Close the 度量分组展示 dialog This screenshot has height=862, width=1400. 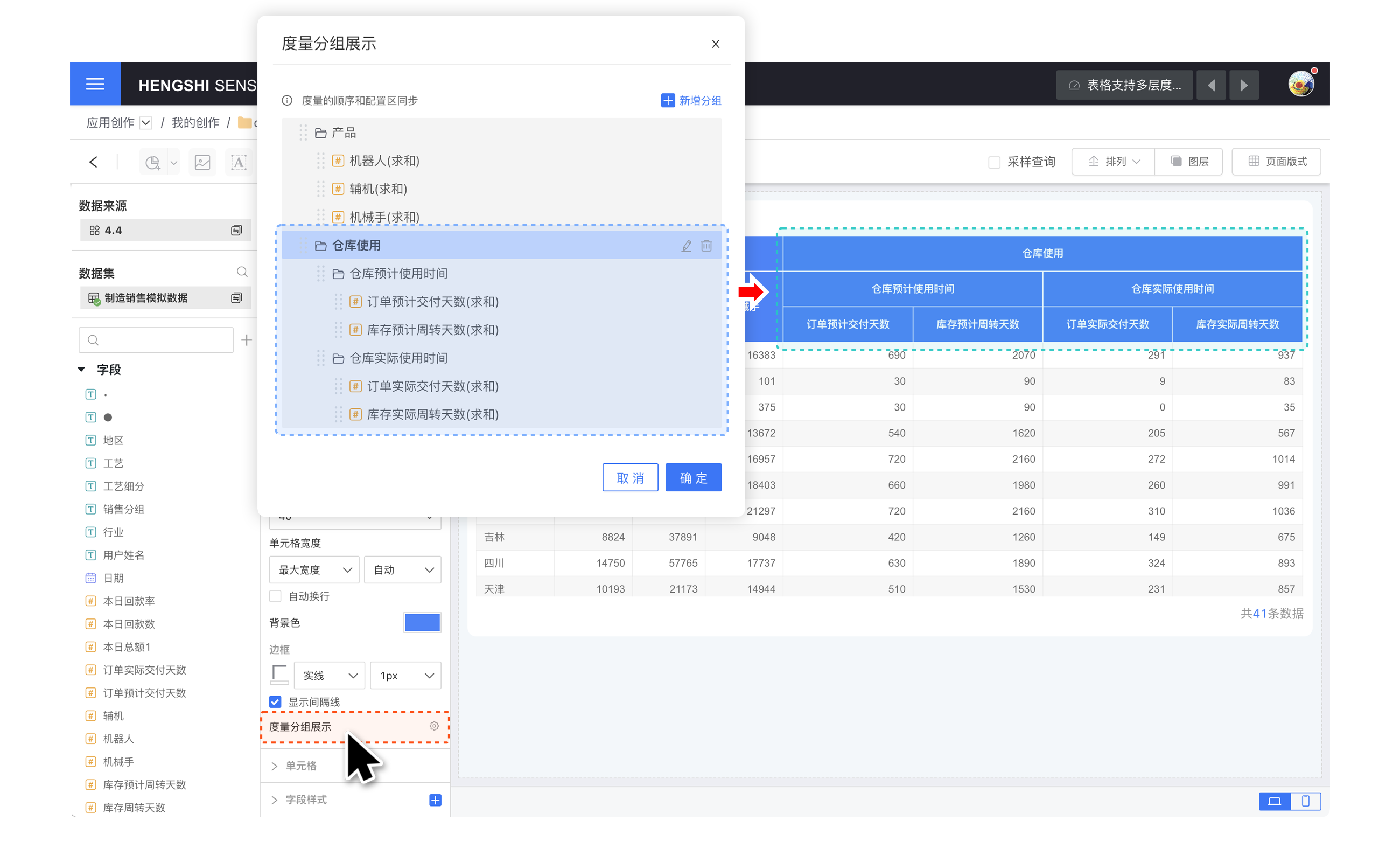pos(715,44)
